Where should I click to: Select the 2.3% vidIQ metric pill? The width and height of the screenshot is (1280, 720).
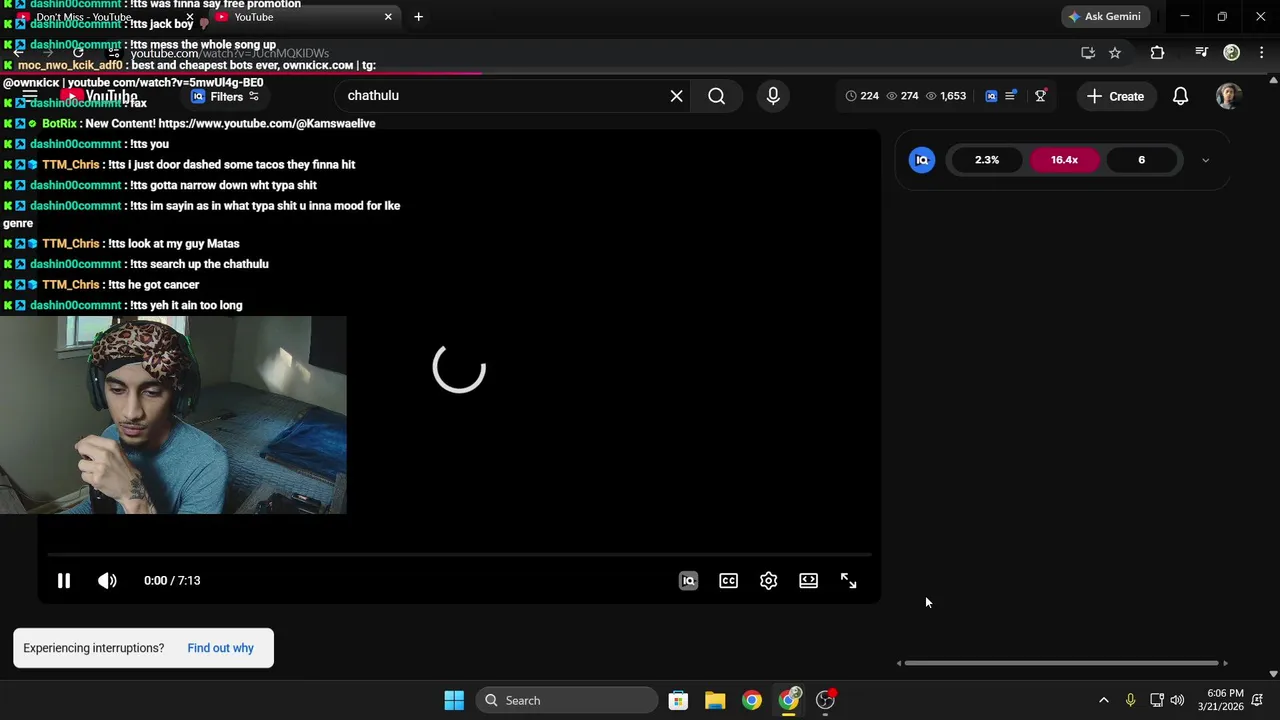[987, 160]
